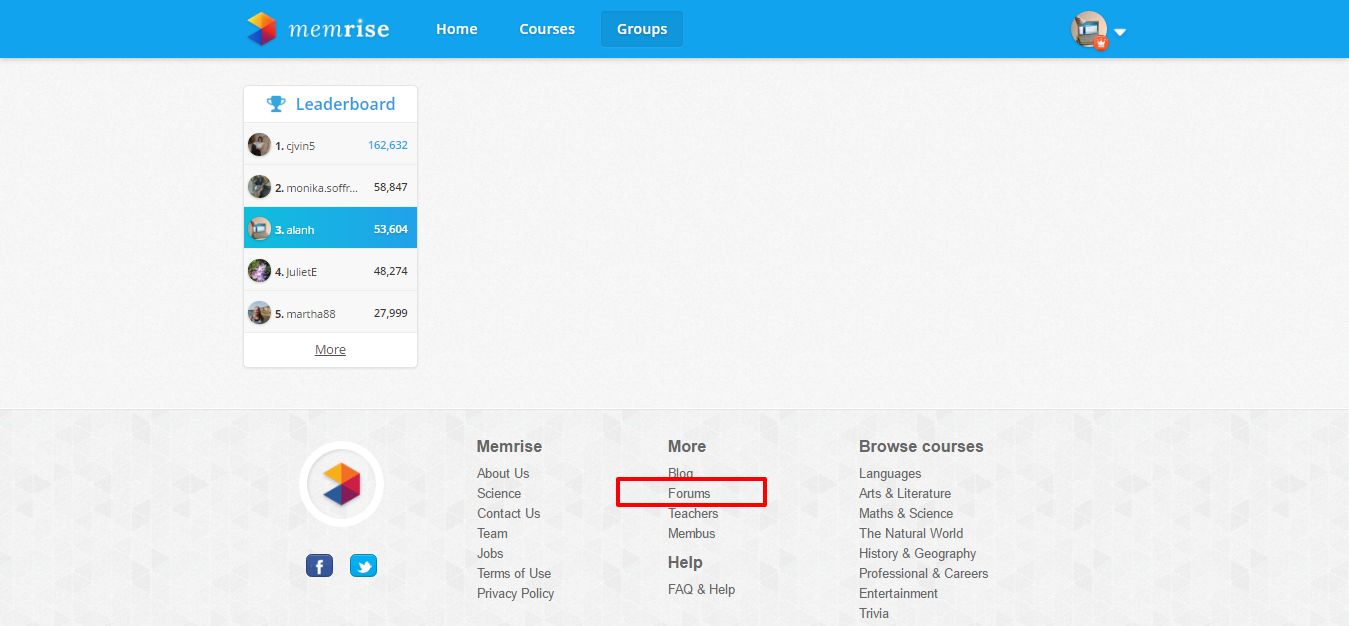
Task: Open the Jobs footer link
Action: pos(490,554)
